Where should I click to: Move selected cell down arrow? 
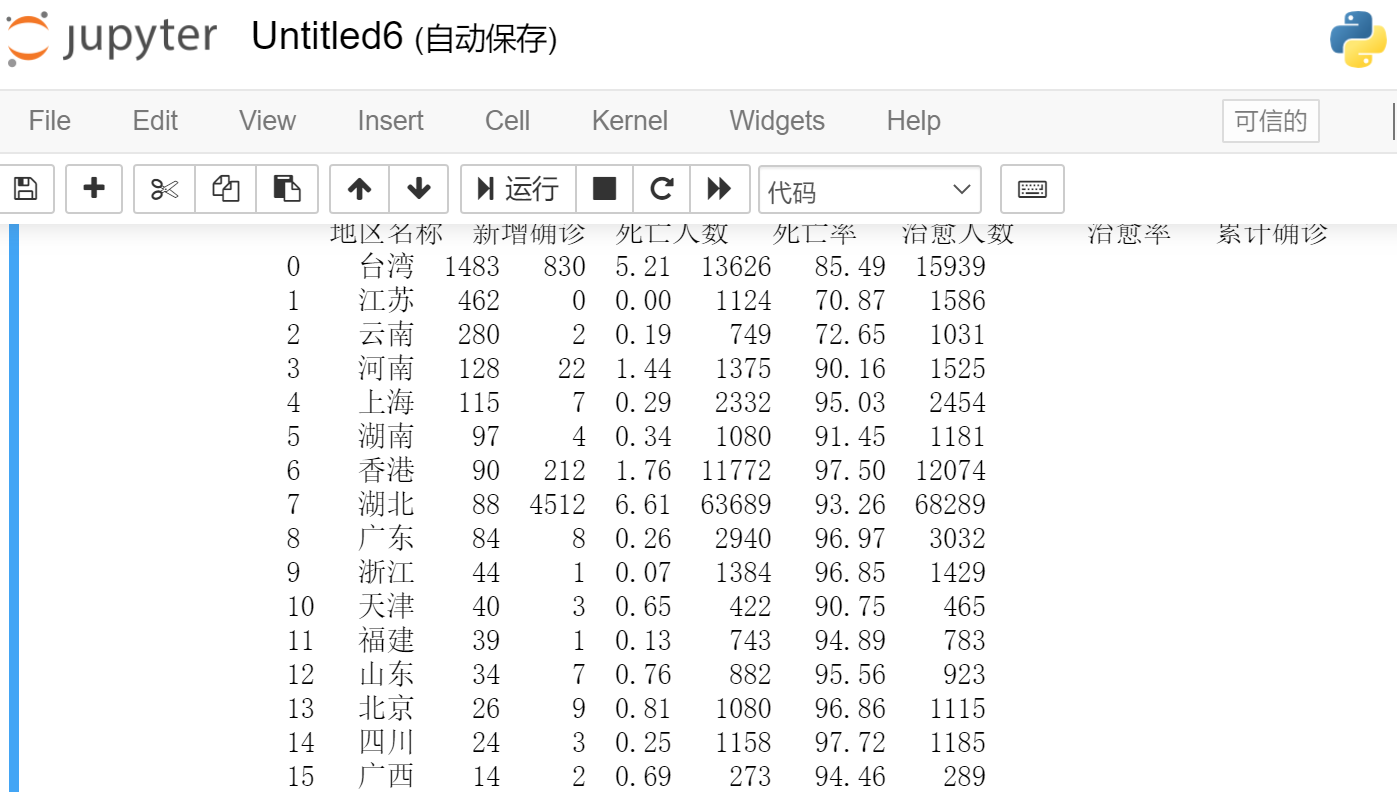[x=419, y=189]
